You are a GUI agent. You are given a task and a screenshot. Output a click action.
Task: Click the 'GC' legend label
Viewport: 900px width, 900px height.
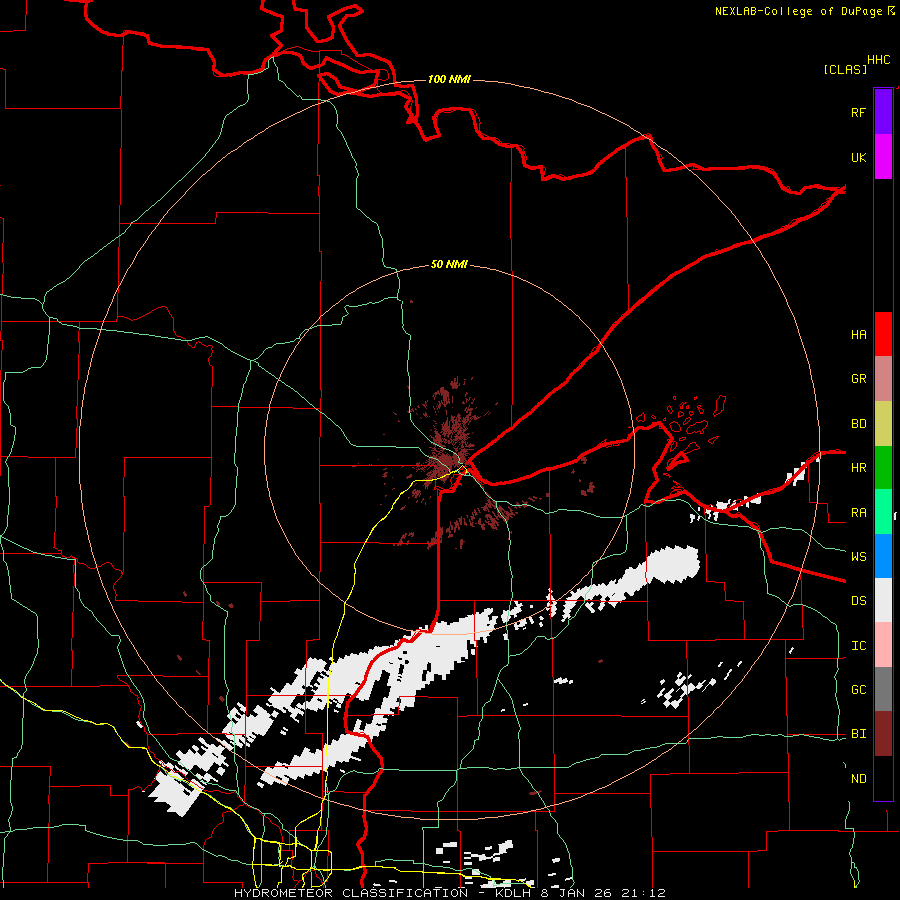858,690
